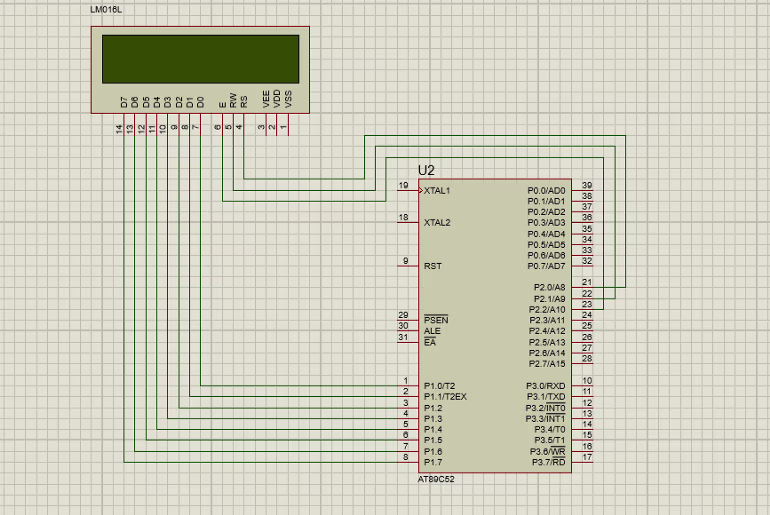Image resolution: width=770 pixels, height=515 pixels.
Task: Click the P3.0/RXD pin label
Action: pyautogui.click(x=546, y=386)
